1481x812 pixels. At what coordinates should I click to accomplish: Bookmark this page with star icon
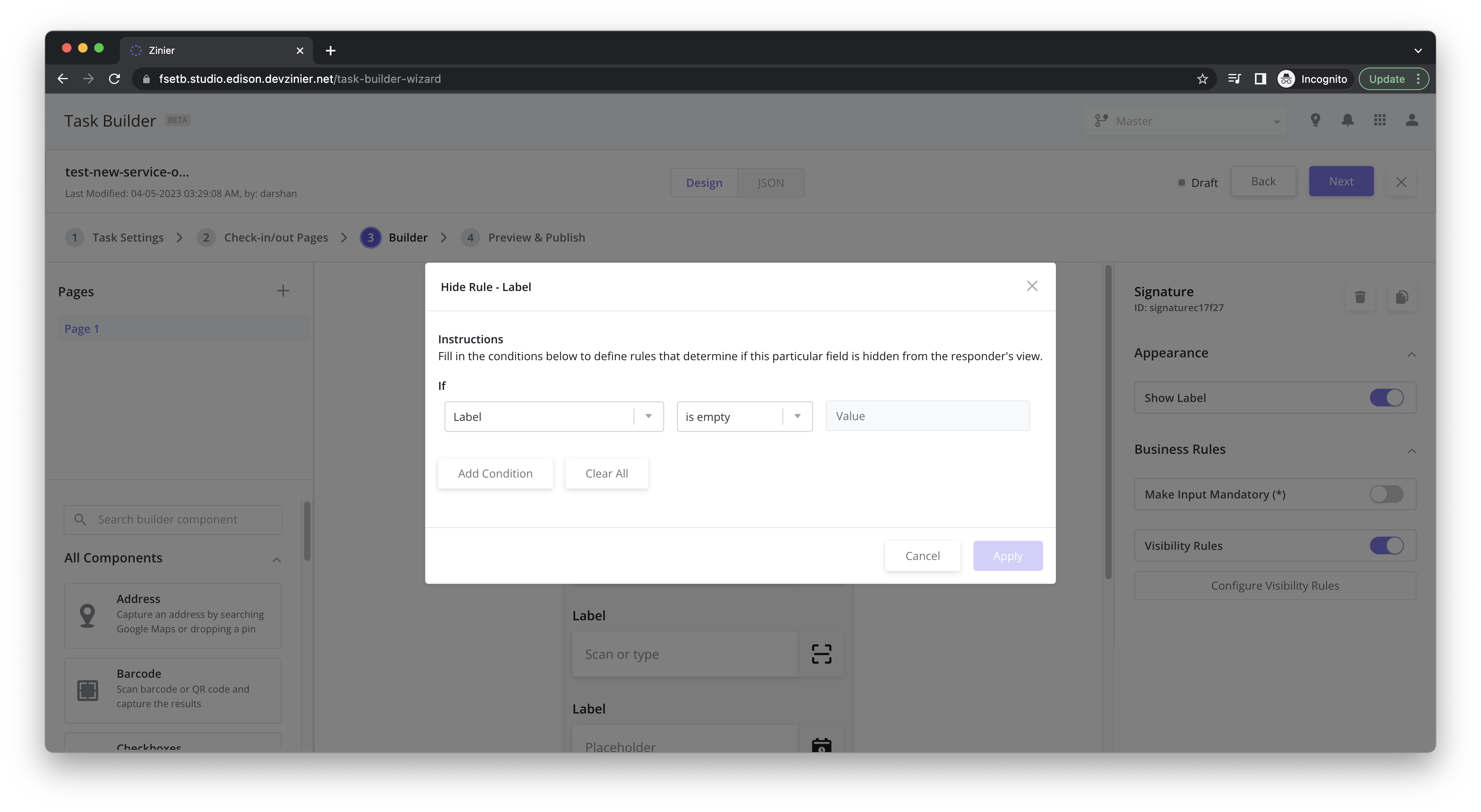(x=1202, y=79)
